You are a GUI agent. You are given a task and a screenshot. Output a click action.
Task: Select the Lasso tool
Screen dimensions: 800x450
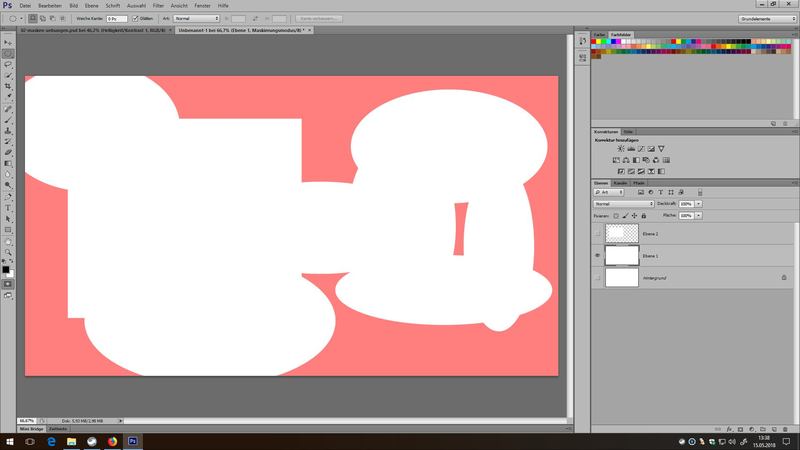click(8, 63)
